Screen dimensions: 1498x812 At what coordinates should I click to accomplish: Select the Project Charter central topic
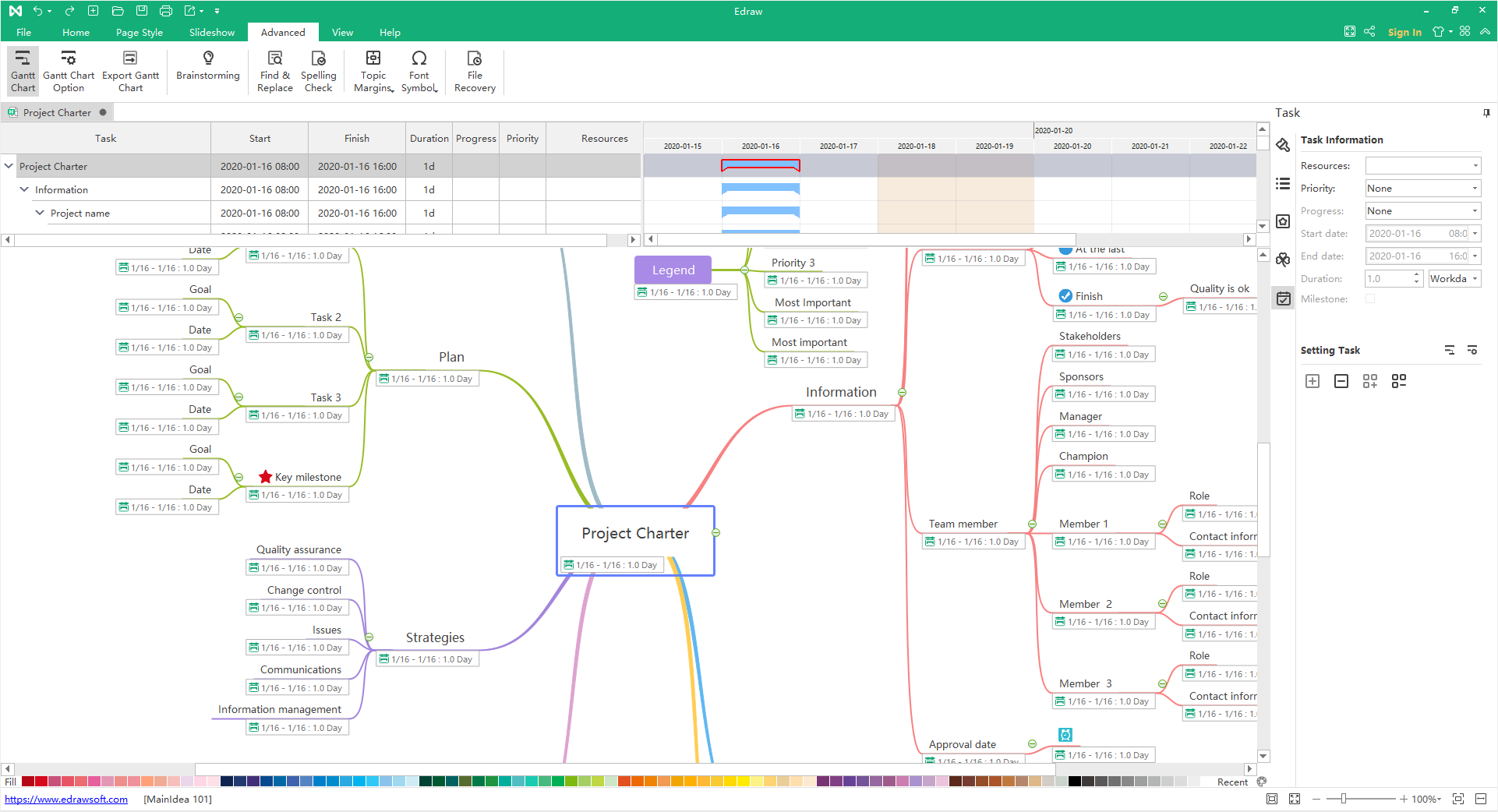[635, 534]
